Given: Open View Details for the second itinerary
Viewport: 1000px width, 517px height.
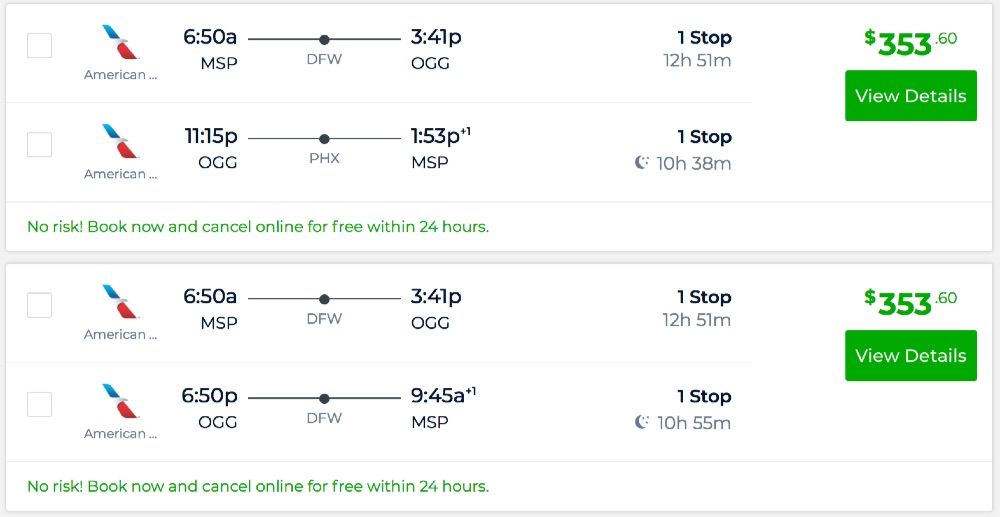Looking at the screenshot, I should (x=910, y=356).
